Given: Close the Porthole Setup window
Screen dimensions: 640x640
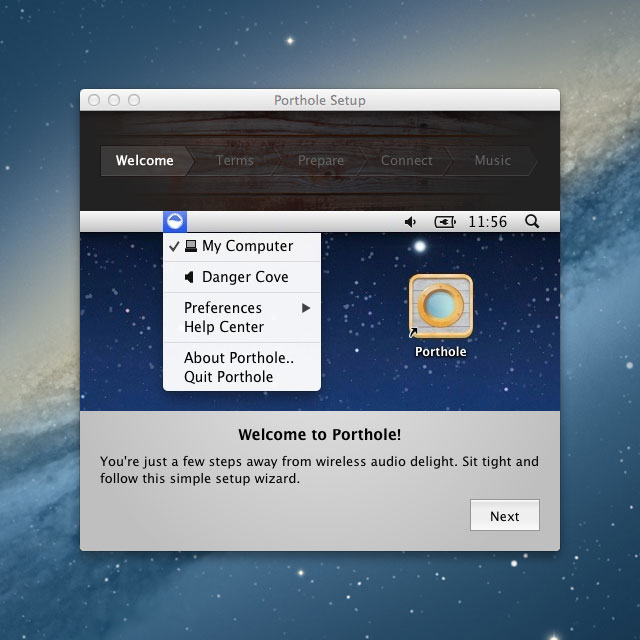Looking at the screenshot, I should click(x=94, y=100).
